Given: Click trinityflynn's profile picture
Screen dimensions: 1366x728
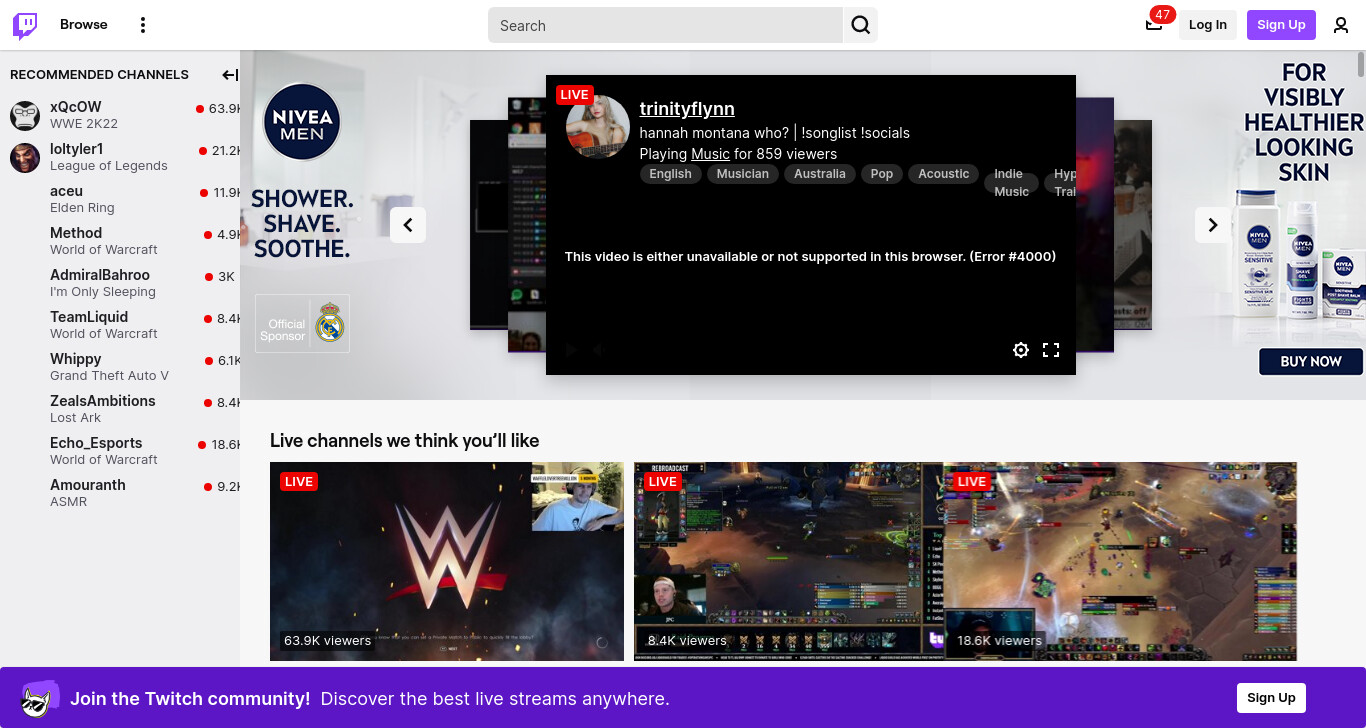Looking at the screenshot, I should 598,127.
